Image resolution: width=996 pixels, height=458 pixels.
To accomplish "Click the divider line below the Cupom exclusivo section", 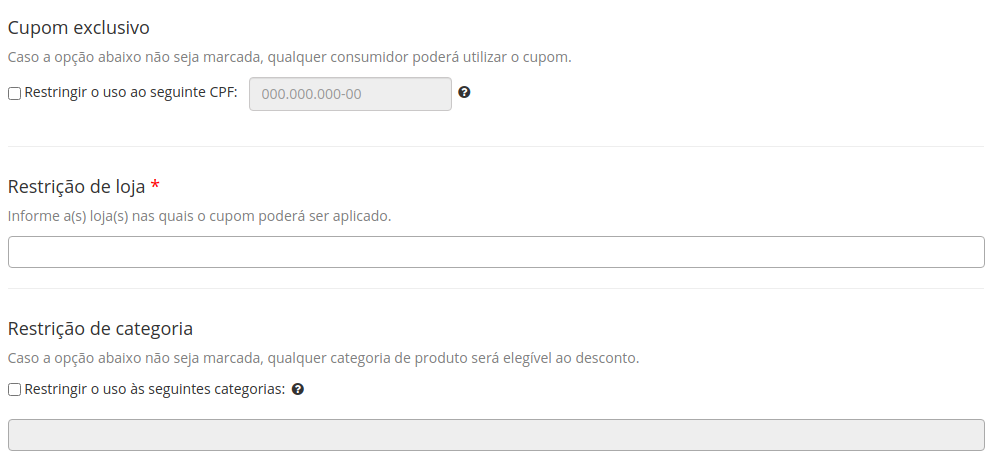I will 496,147.
